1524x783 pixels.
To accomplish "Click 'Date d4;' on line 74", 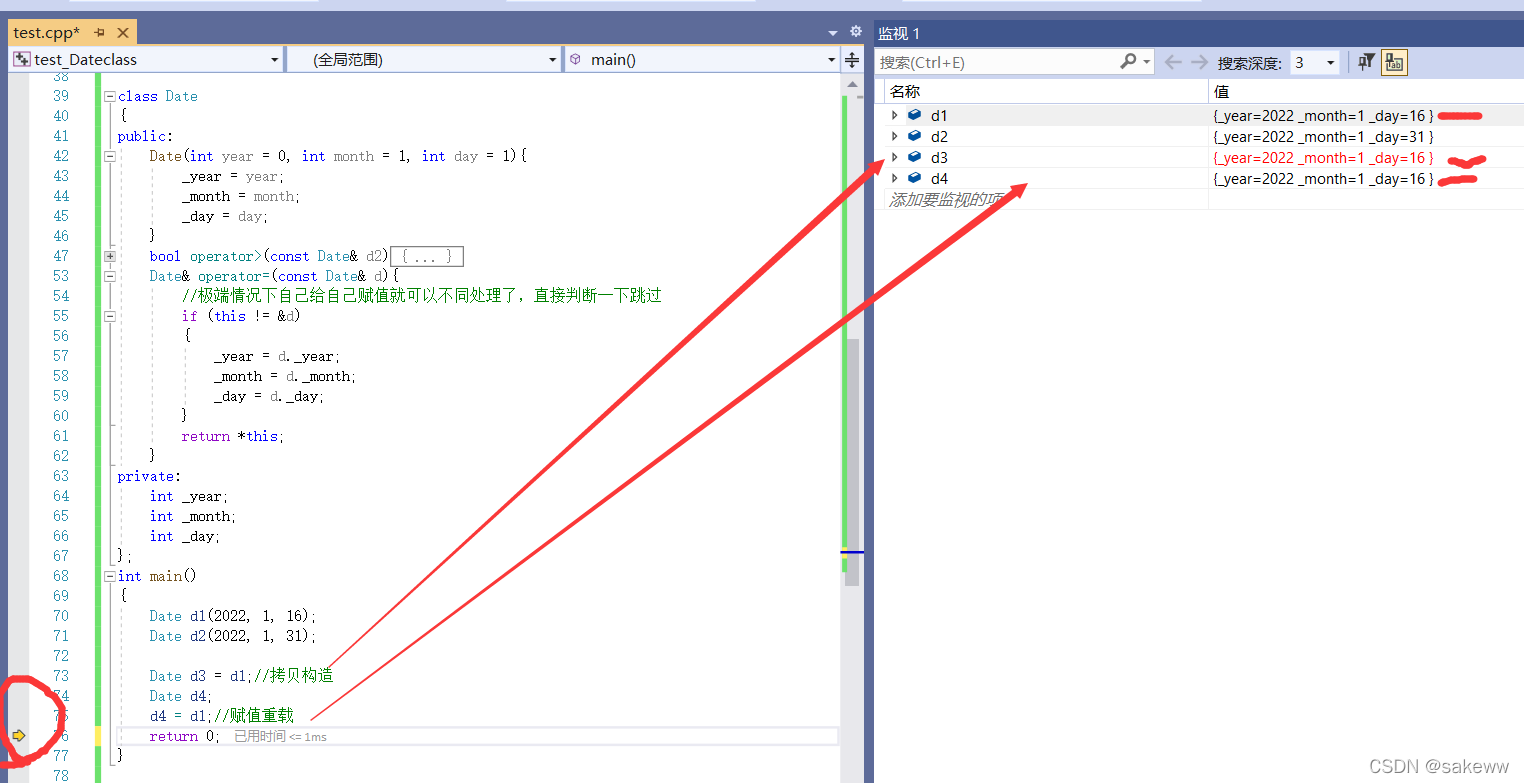I will pyautogui.click(x=181, y=696).
